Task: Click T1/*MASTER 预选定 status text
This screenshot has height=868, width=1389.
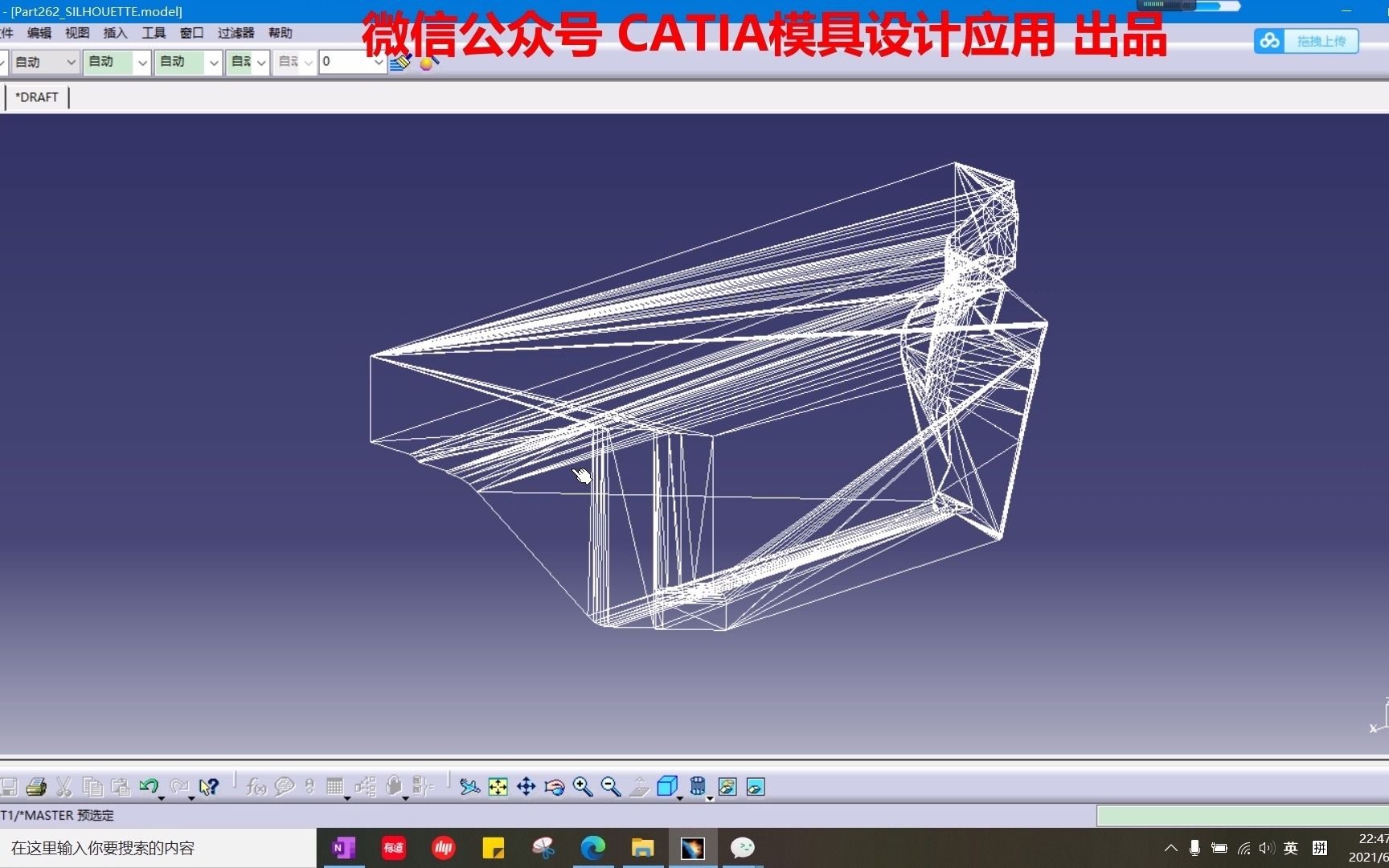Action: pos(57,815)
